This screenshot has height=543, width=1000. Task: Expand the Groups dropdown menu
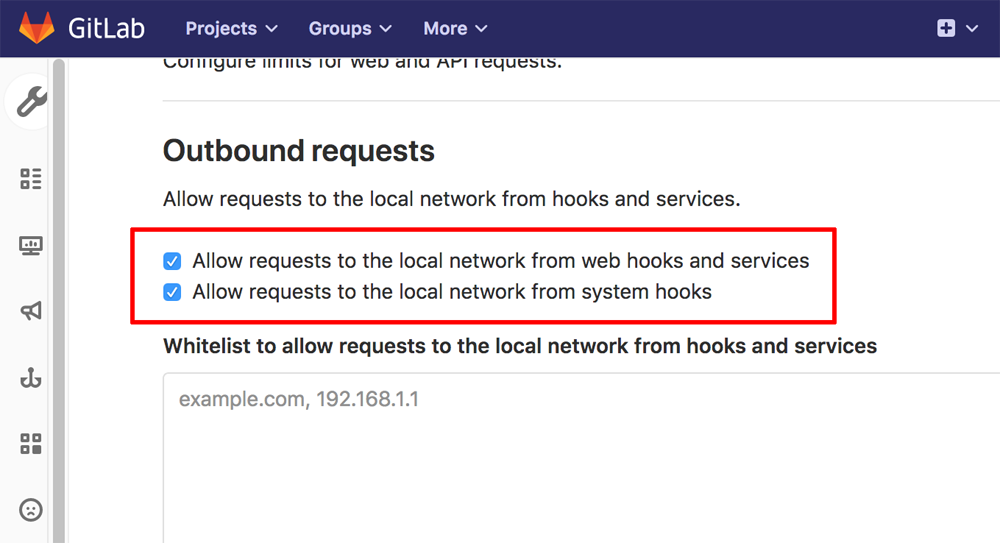coord(350,28)
